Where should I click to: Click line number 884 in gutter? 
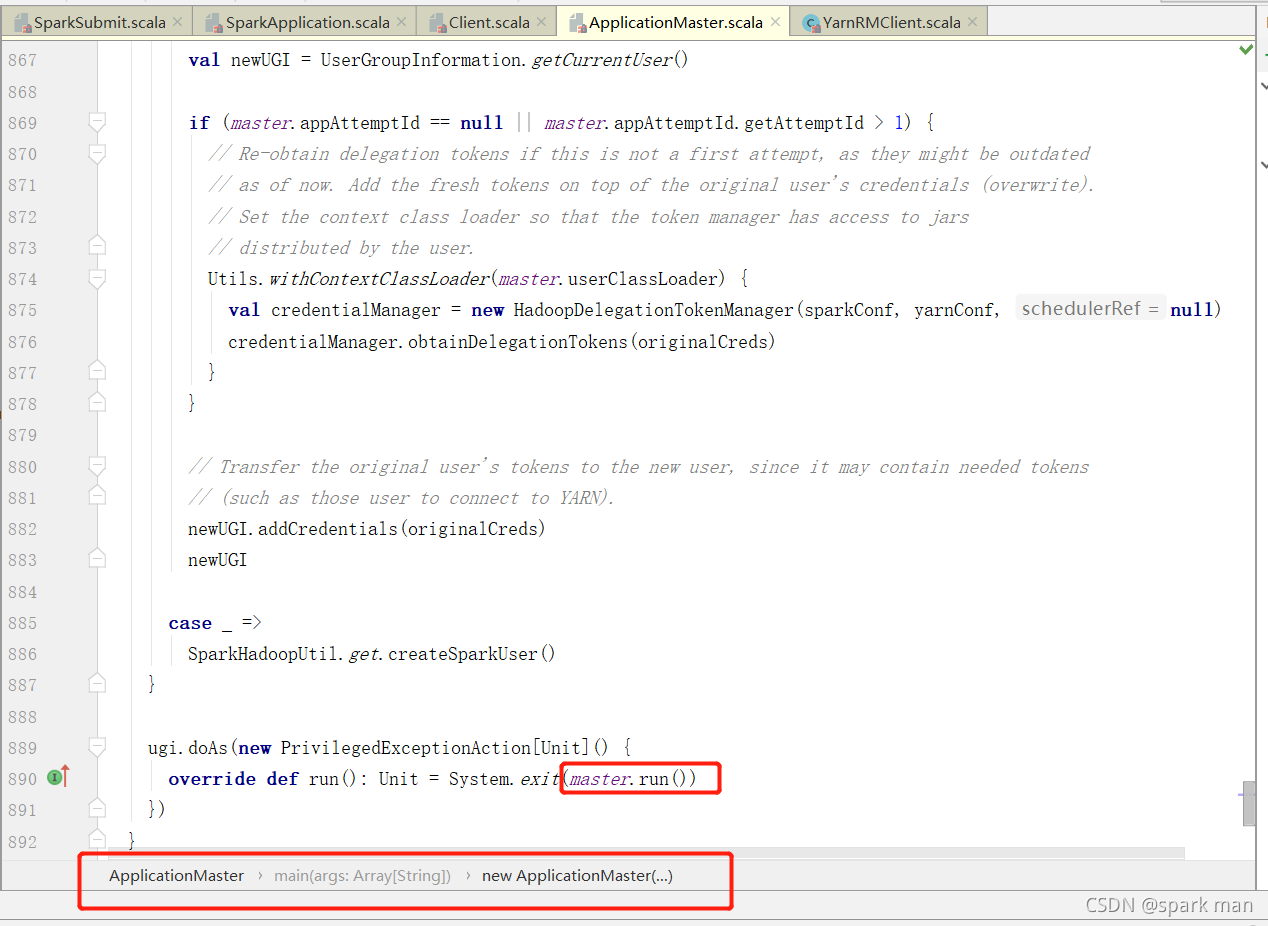tap(22, 591)
